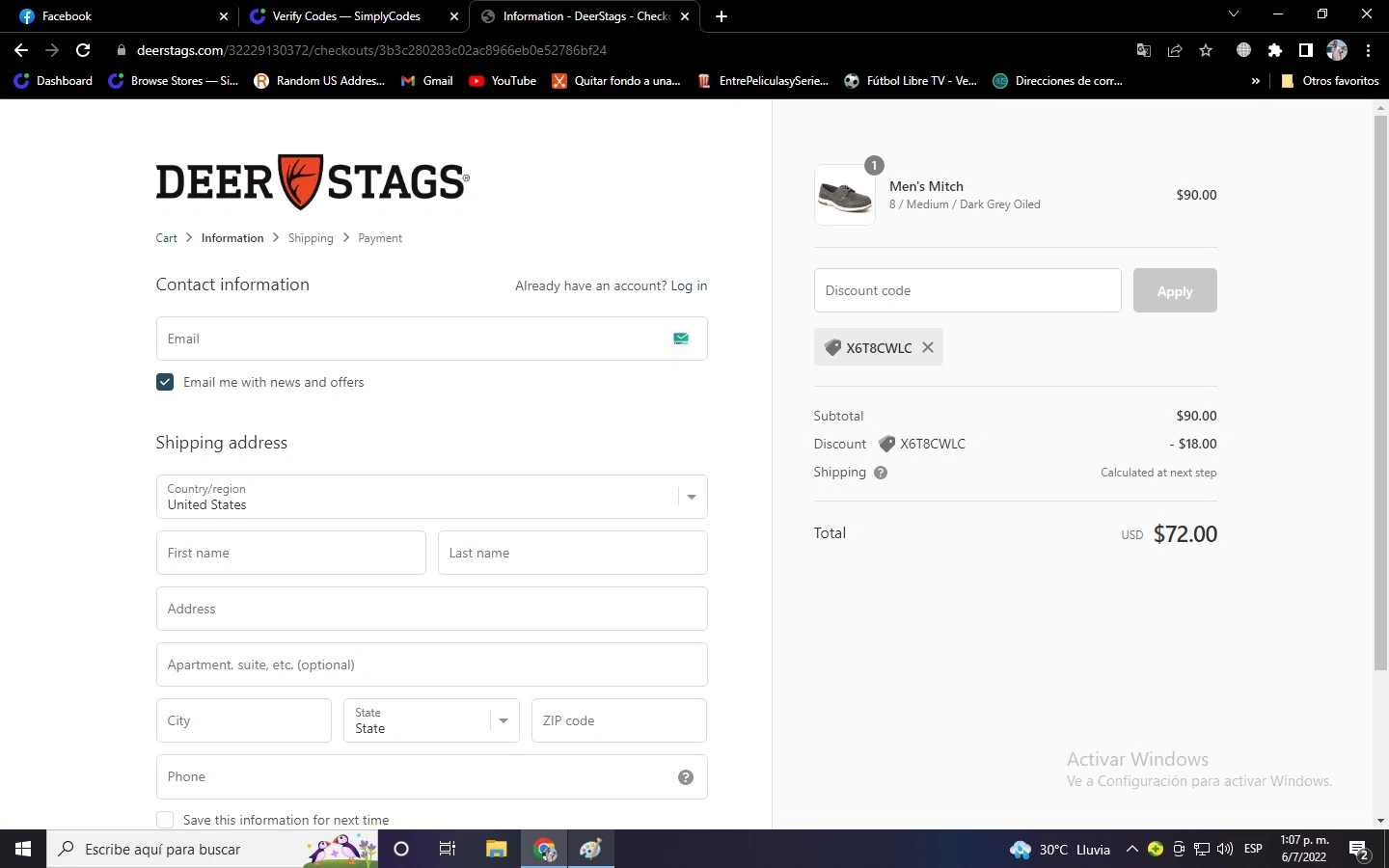Close the Verify Codes SimplyCodes tab
The image size is (1389, 868).
pos(454,16)
